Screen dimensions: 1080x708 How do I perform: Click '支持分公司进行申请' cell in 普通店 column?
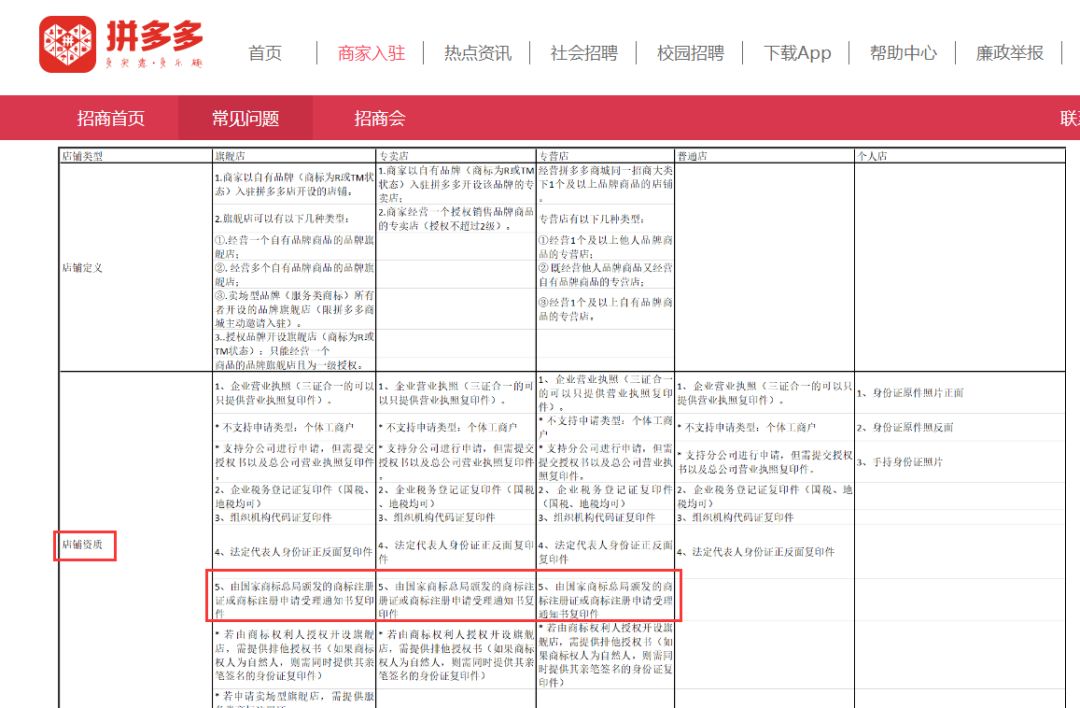tap(765, 461)
